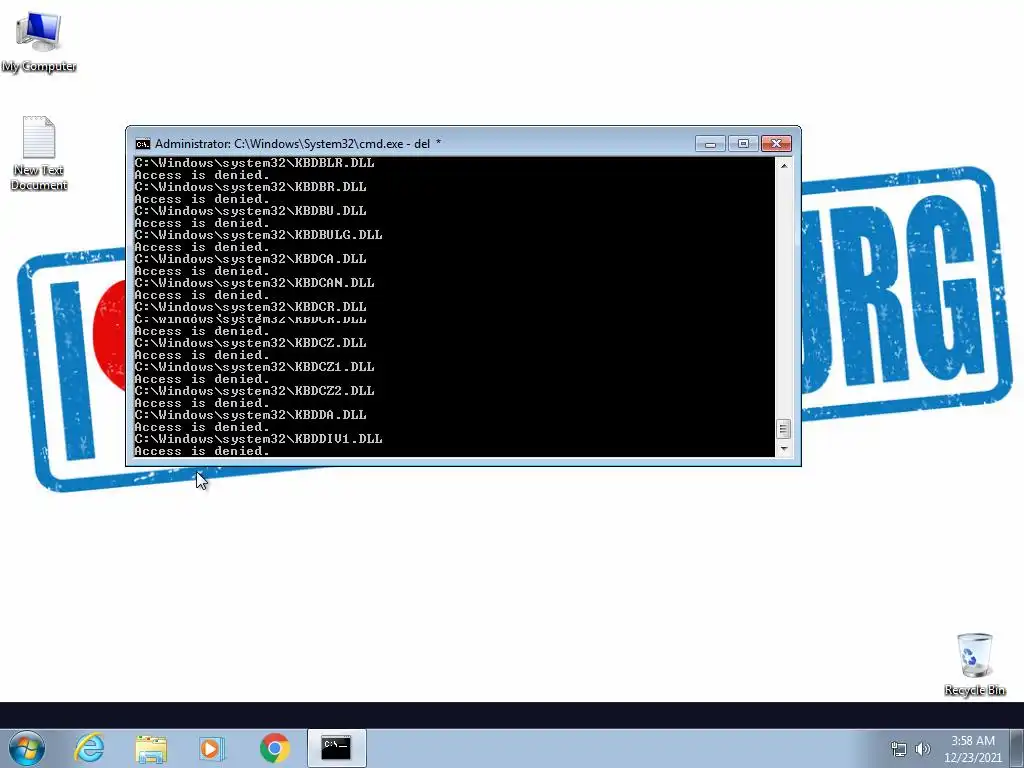Click the line C:\Windows\system32\KBDBULG.DLL
Image resolution: width=1024 pixels, height=768 pixels.
click(259, 235)
